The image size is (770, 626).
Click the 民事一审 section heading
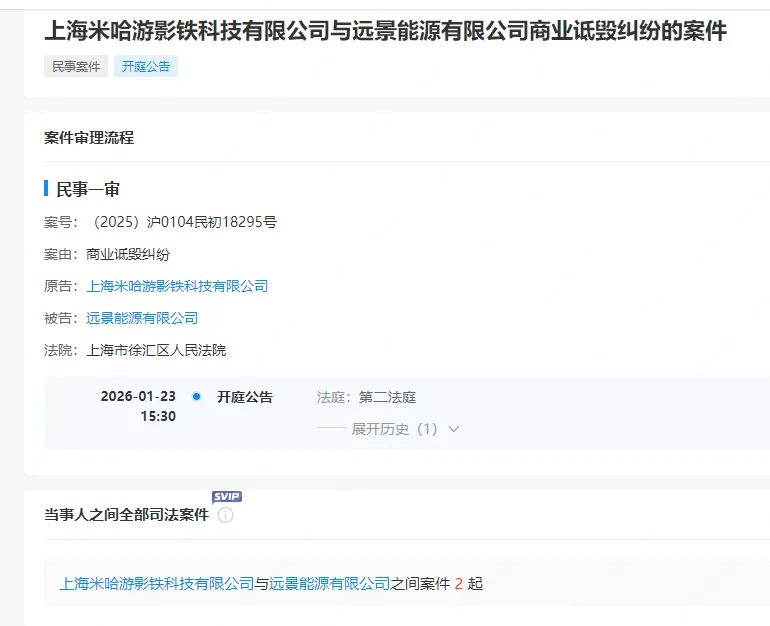pos(88,189)
